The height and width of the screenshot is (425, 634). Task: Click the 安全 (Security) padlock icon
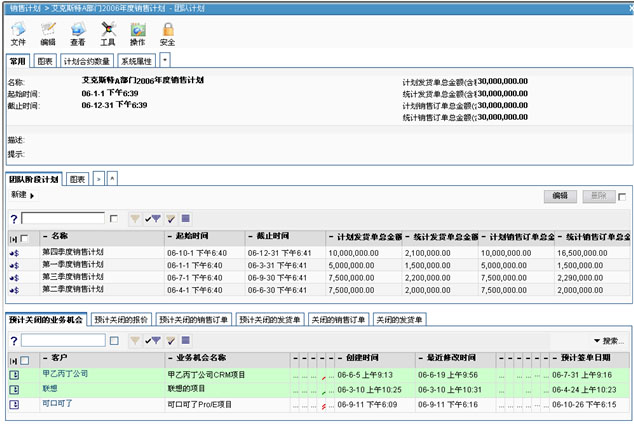167,29
